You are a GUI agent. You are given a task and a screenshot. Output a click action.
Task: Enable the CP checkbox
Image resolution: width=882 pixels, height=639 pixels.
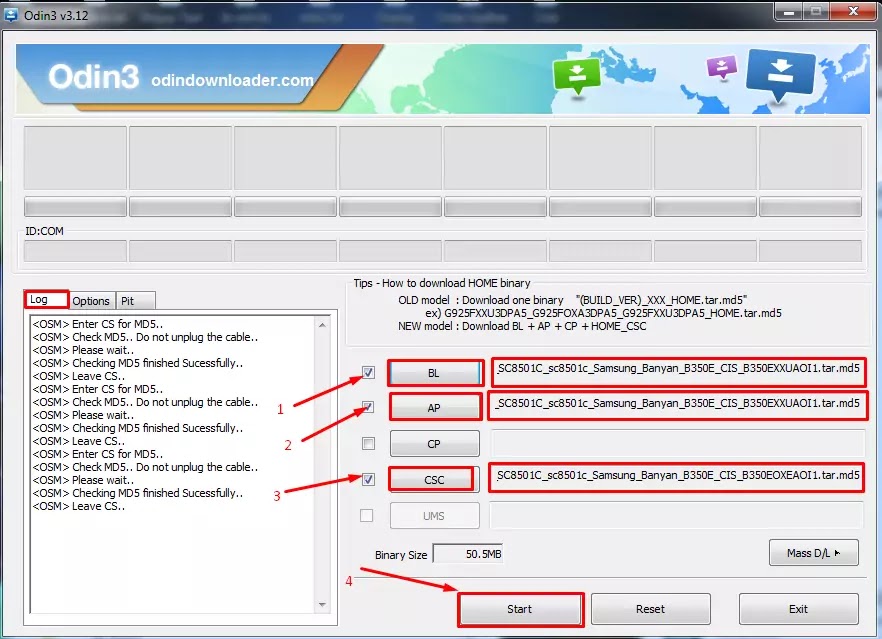click(368, 443)
